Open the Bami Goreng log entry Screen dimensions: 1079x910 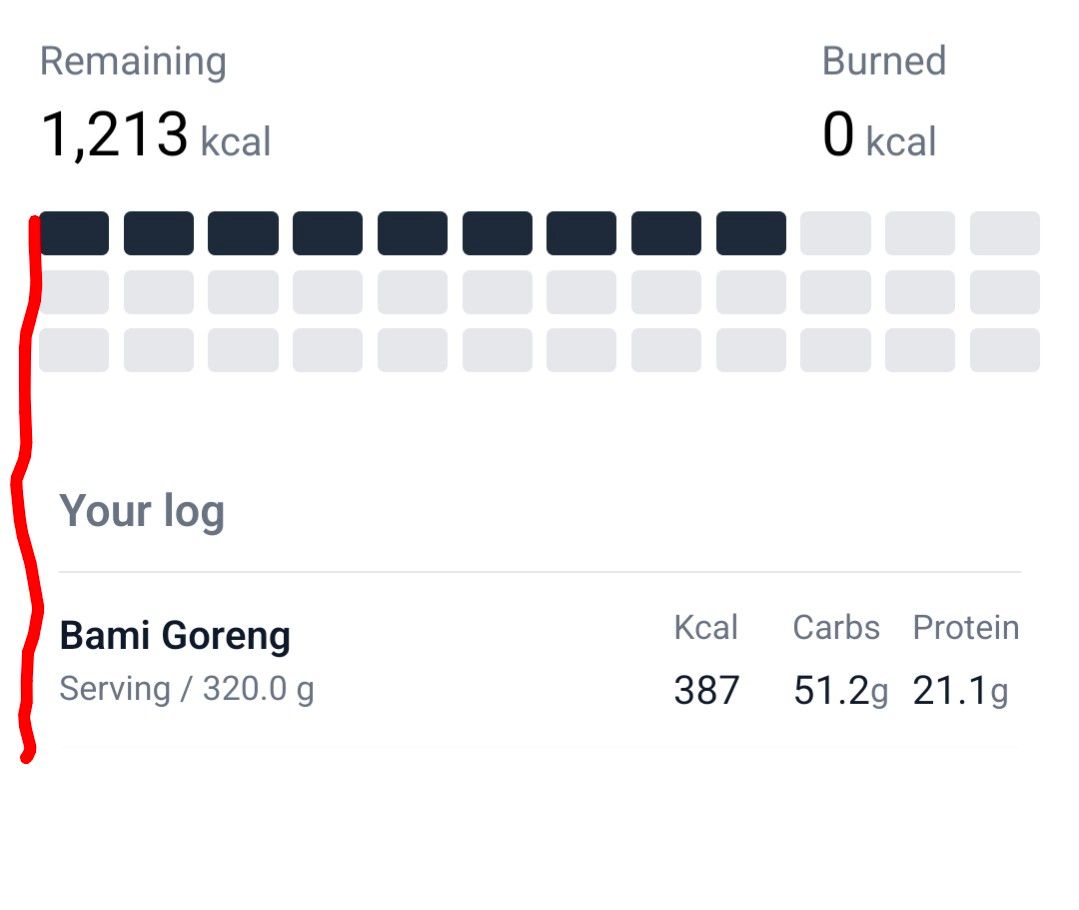click(540, 661)
